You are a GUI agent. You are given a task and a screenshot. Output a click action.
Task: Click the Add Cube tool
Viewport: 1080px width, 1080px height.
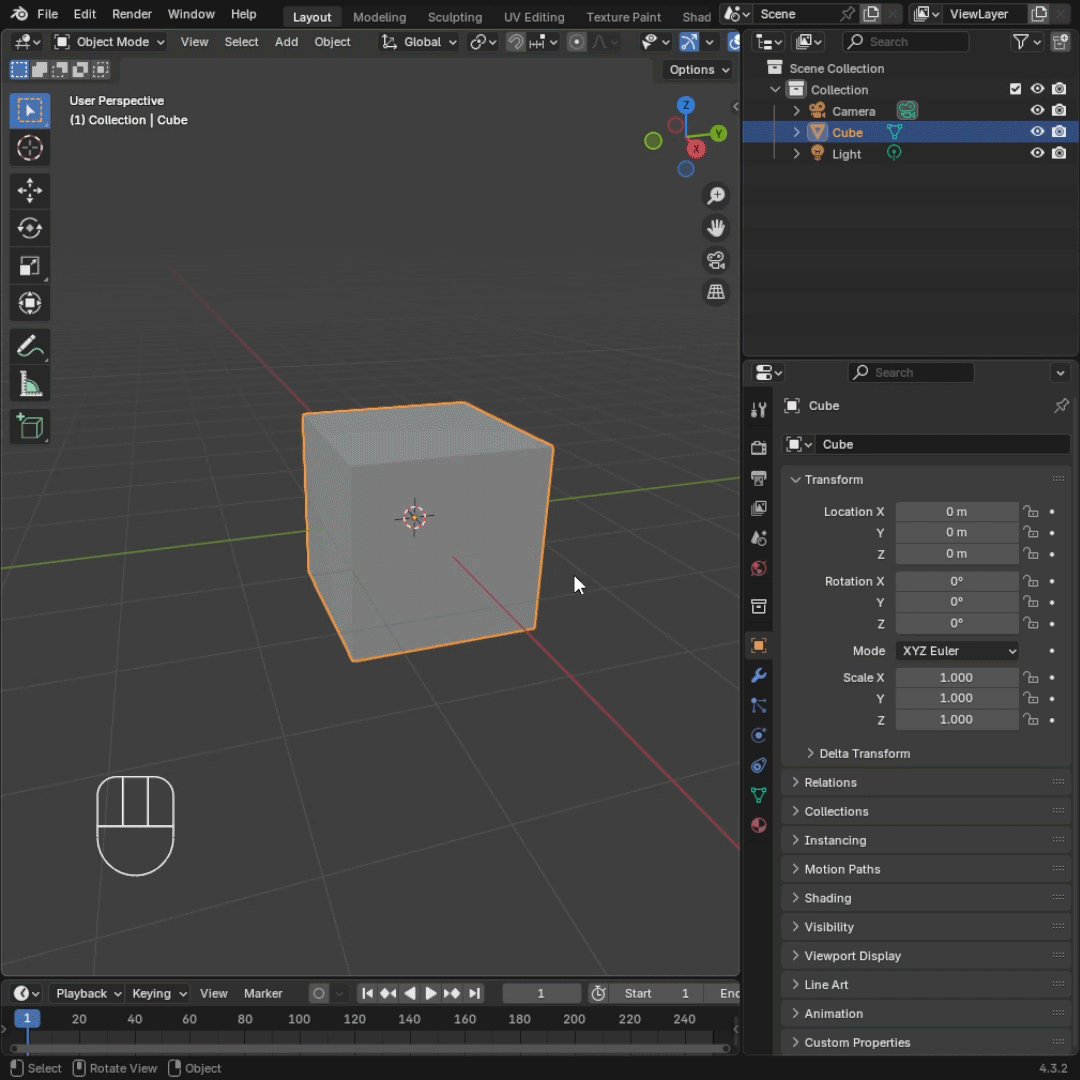pos(30,427)
